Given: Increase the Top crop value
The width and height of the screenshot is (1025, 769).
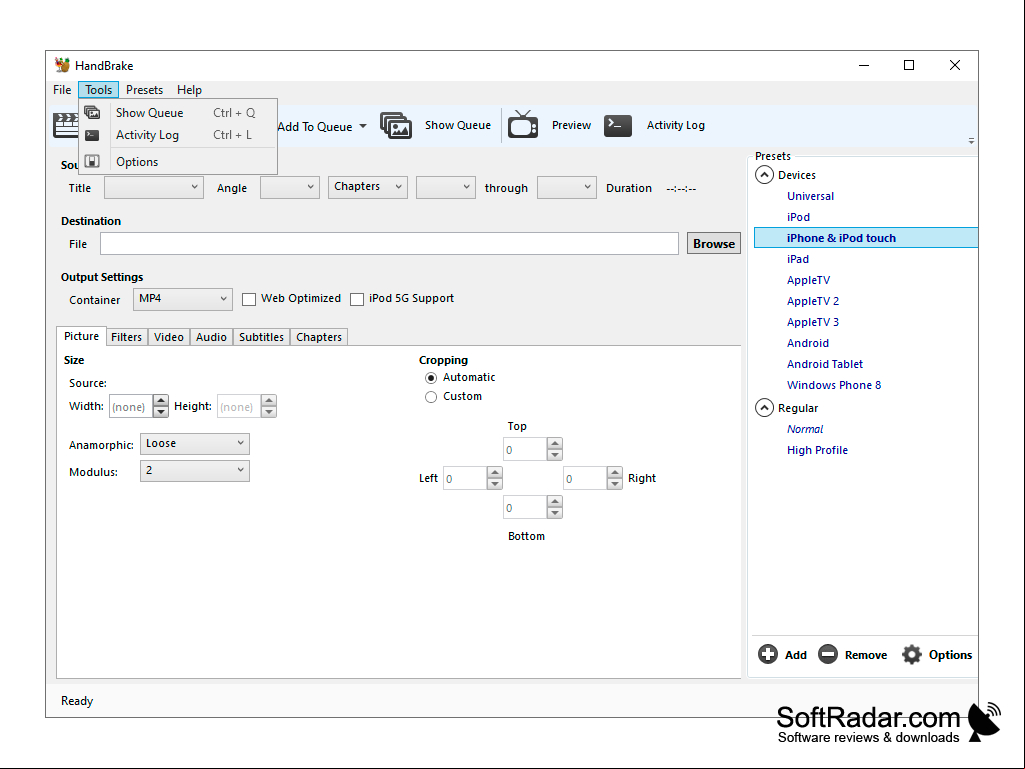Looking at the screenshot, I should point(554,443).
